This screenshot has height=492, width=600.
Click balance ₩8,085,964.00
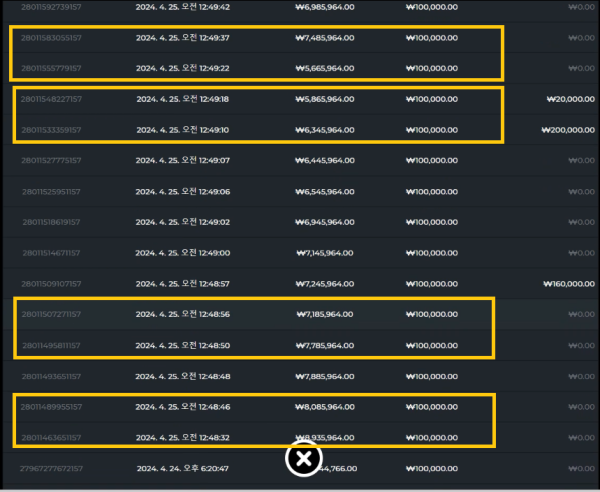pos(325,407)
